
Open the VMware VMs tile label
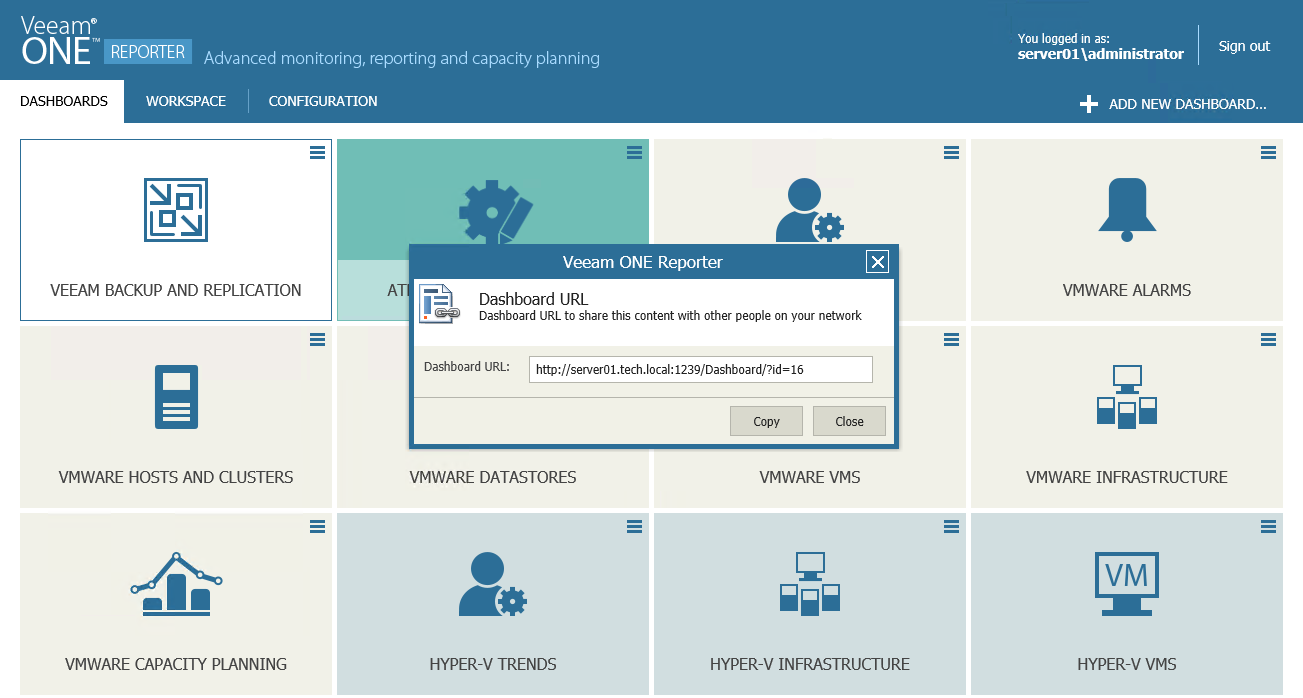pos(810,477)
